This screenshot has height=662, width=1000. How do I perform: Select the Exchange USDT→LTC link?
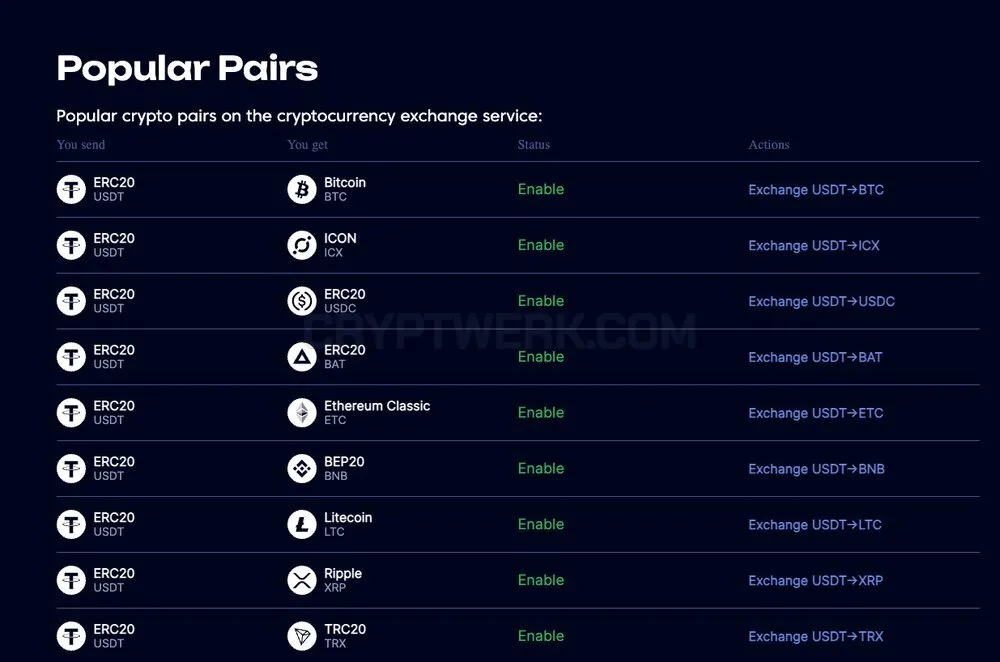tap(815, 524)
